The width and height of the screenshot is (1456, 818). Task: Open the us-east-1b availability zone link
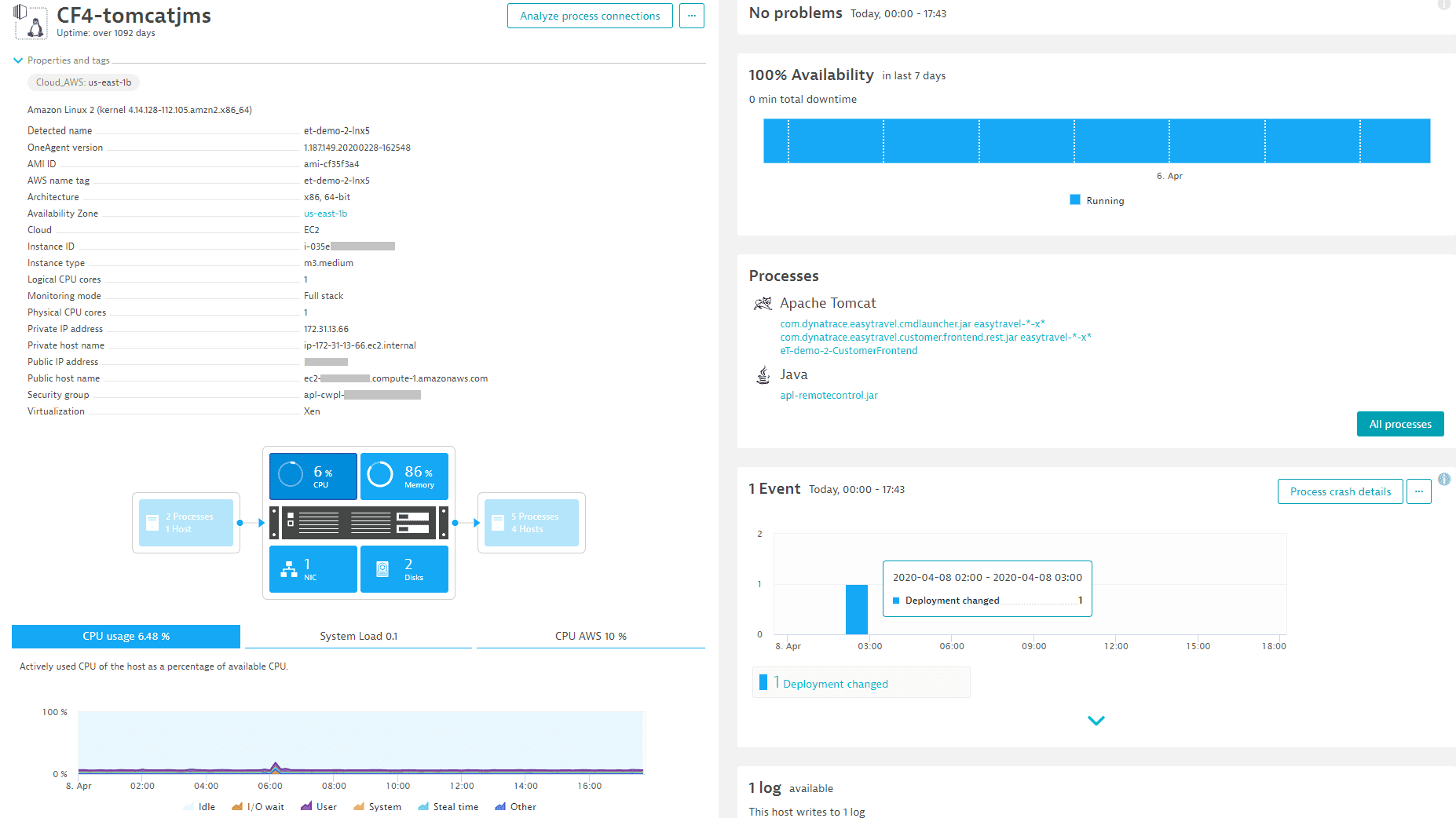(325, 214)
